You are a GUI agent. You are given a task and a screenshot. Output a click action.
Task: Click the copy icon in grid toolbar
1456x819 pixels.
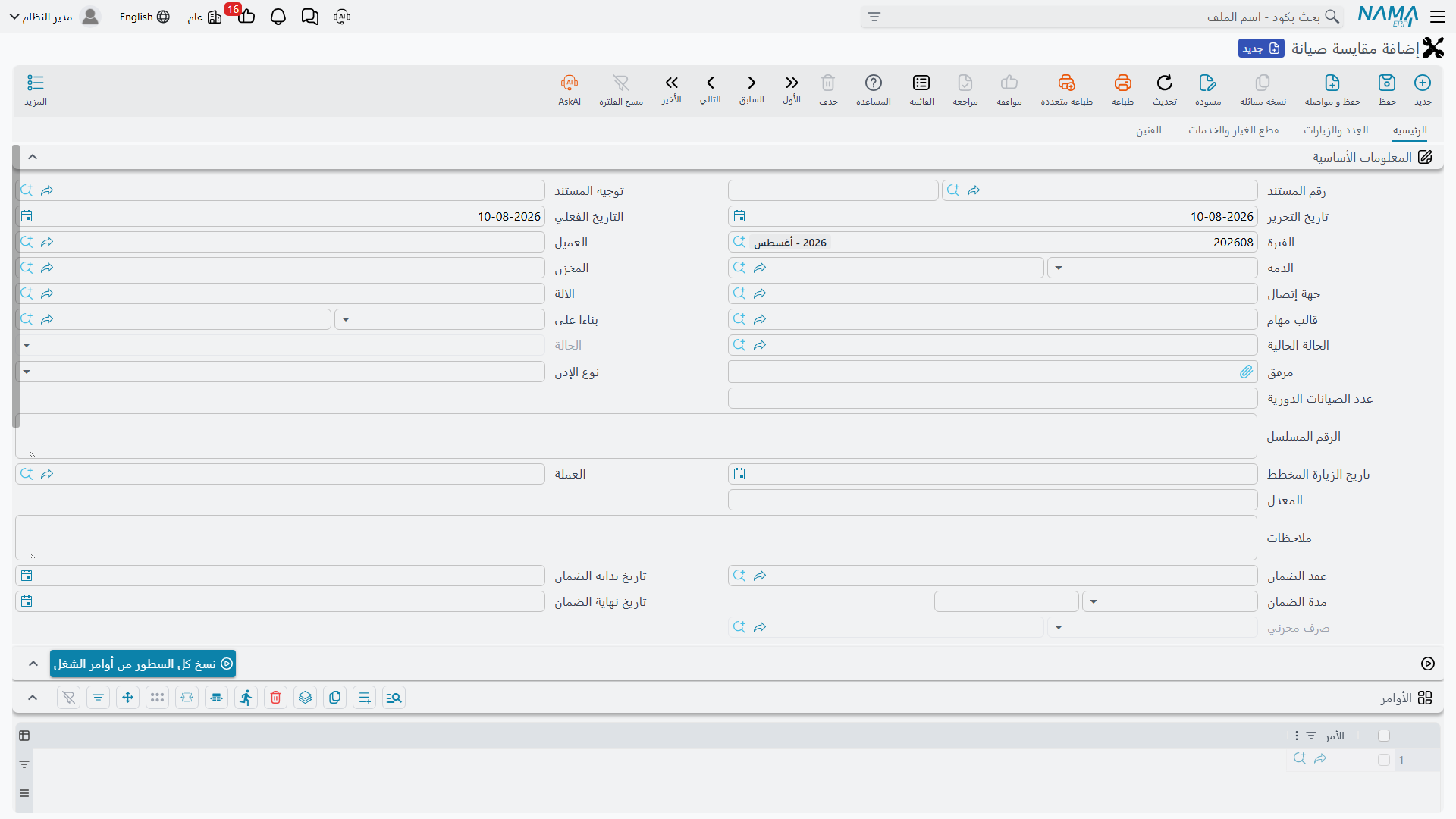tap(334, 698)
